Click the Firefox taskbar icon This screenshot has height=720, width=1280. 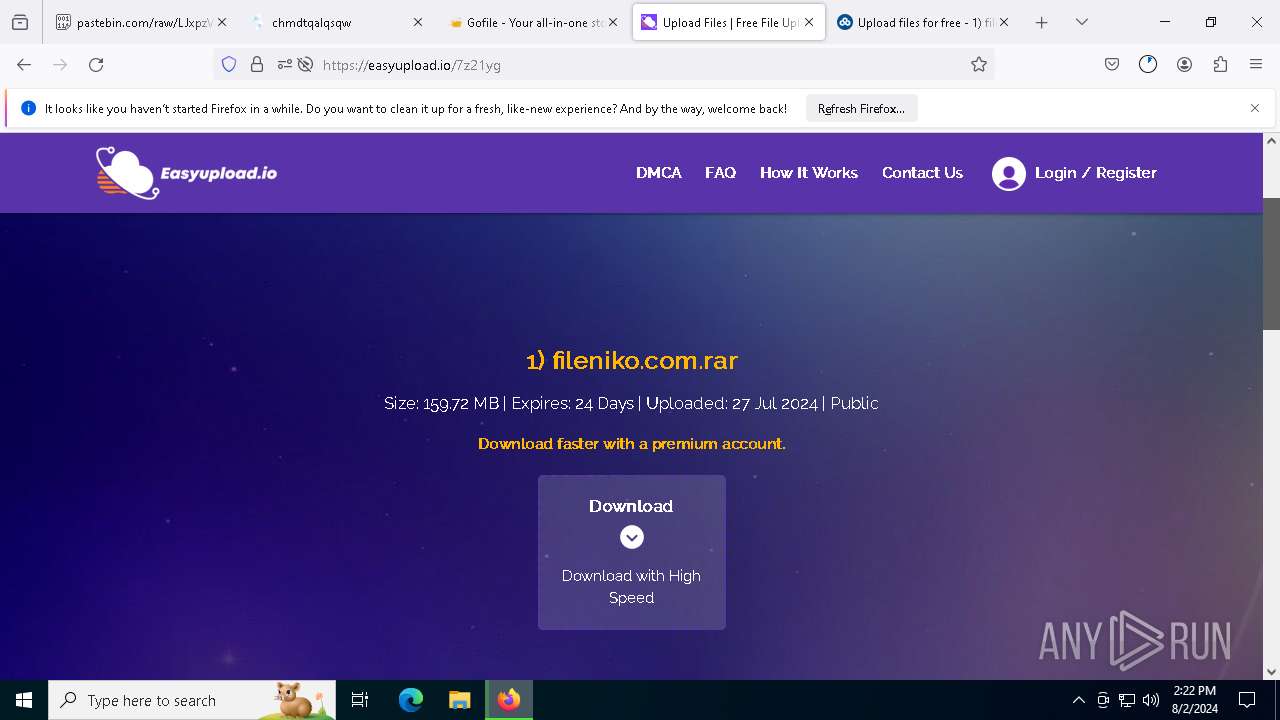point(509,700)
